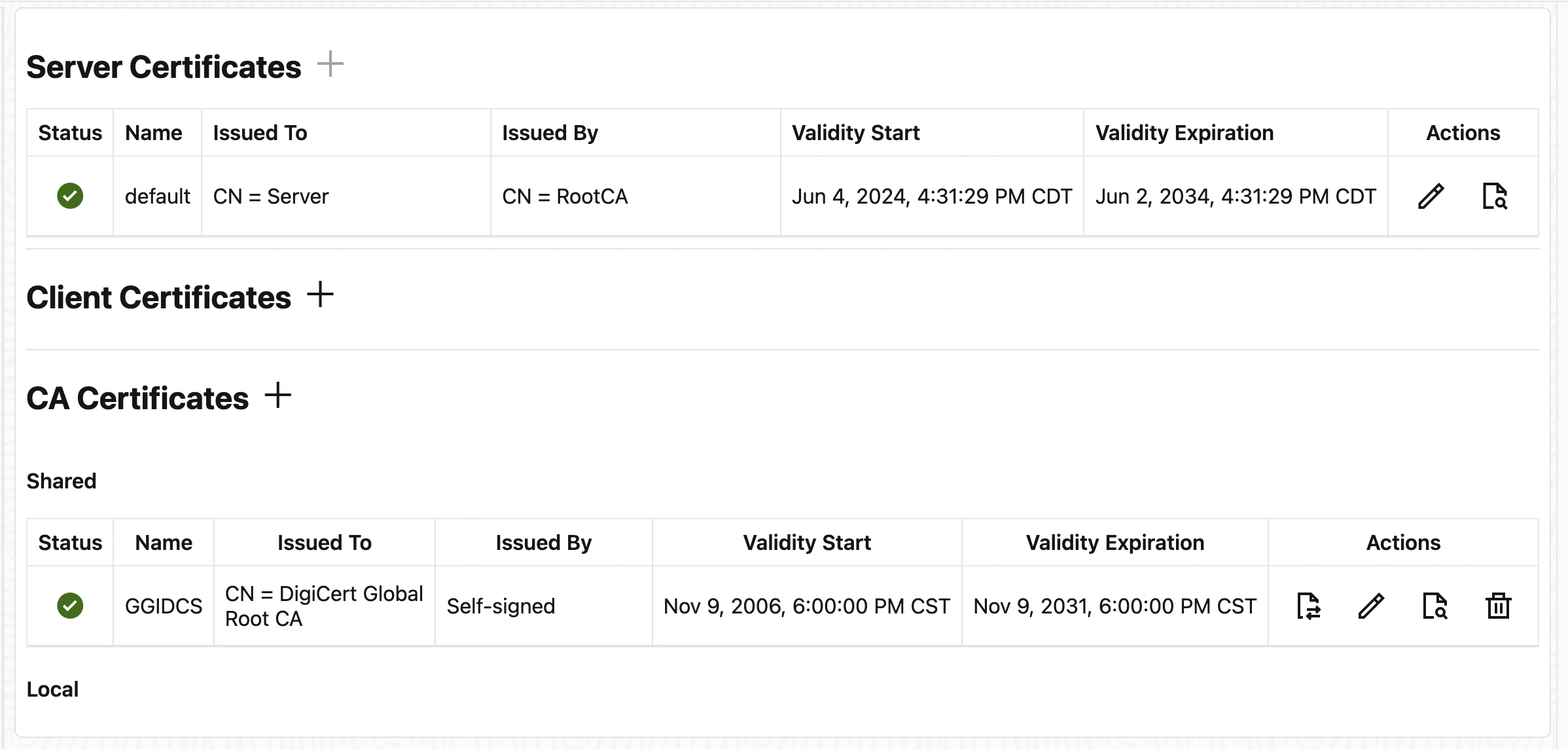
Task: Add a new CA certificate
Action: [278, 395]
